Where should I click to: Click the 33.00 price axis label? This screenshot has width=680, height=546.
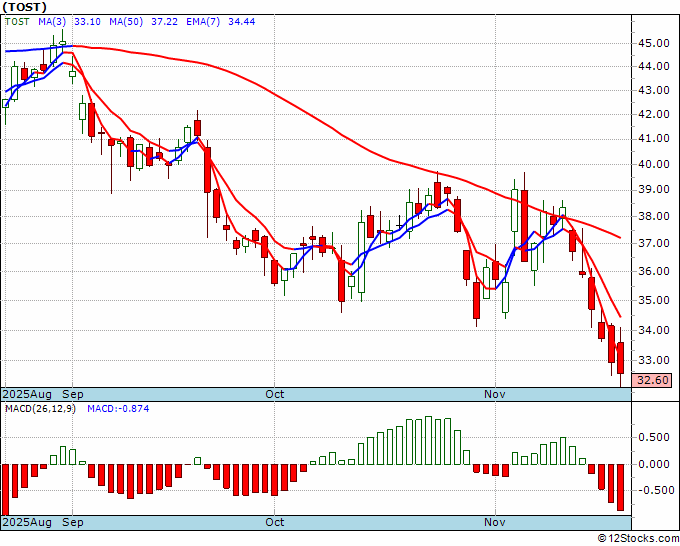point(654,360)
